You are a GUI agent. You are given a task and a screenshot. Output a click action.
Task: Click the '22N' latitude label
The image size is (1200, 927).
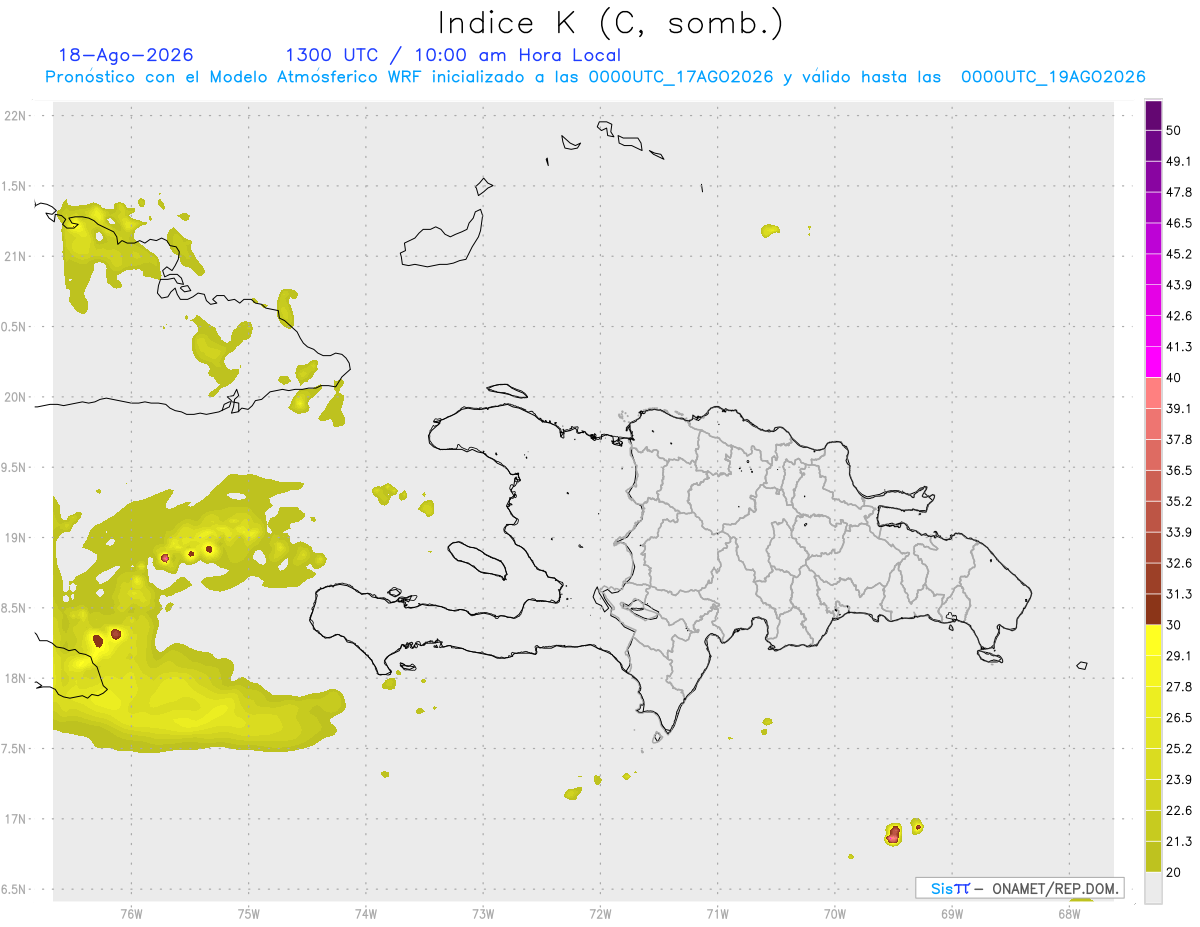[16, 116]
